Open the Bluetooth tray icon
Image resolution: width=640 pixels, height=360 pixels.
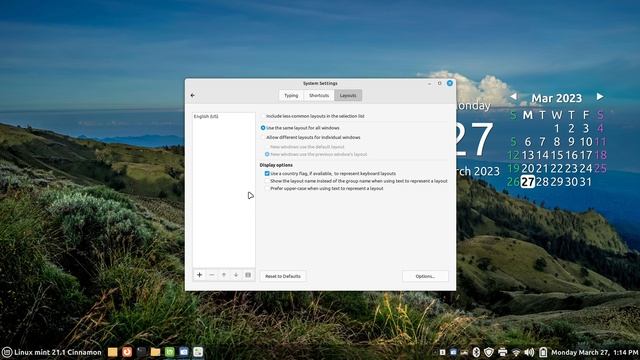pos(476,352)
